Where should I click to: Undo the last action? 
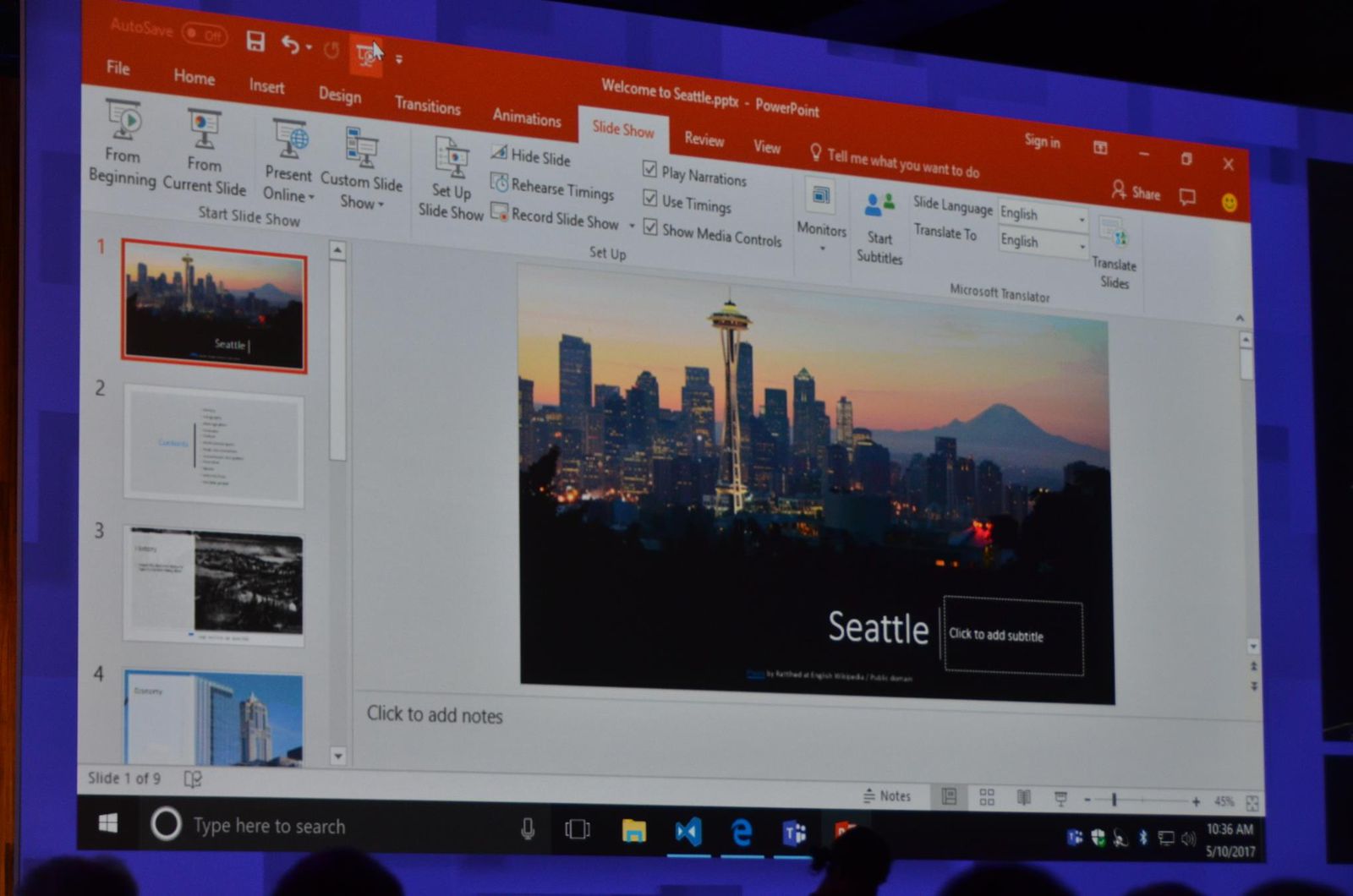[x=290, y=44]
